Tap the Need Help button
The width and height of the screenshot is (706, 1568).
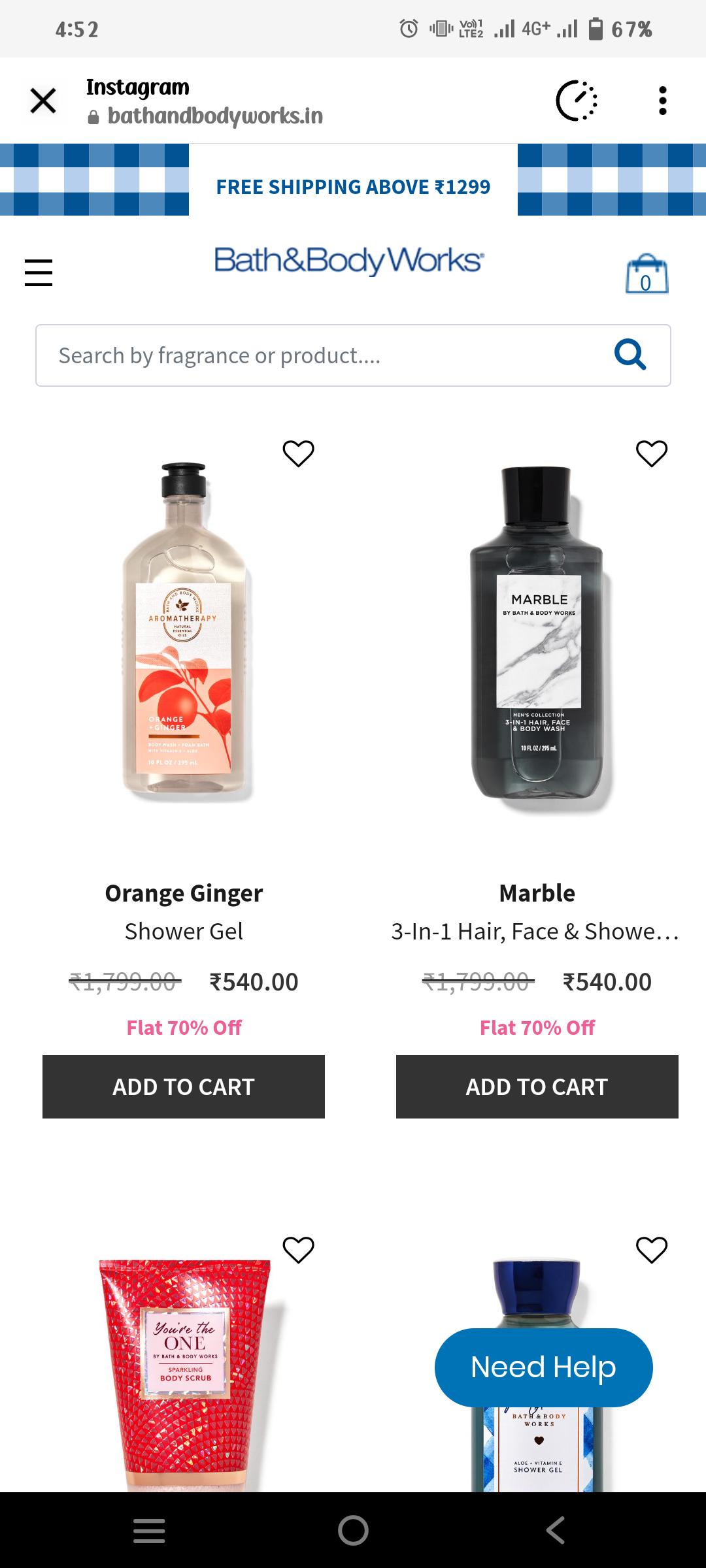[543, 1366]
